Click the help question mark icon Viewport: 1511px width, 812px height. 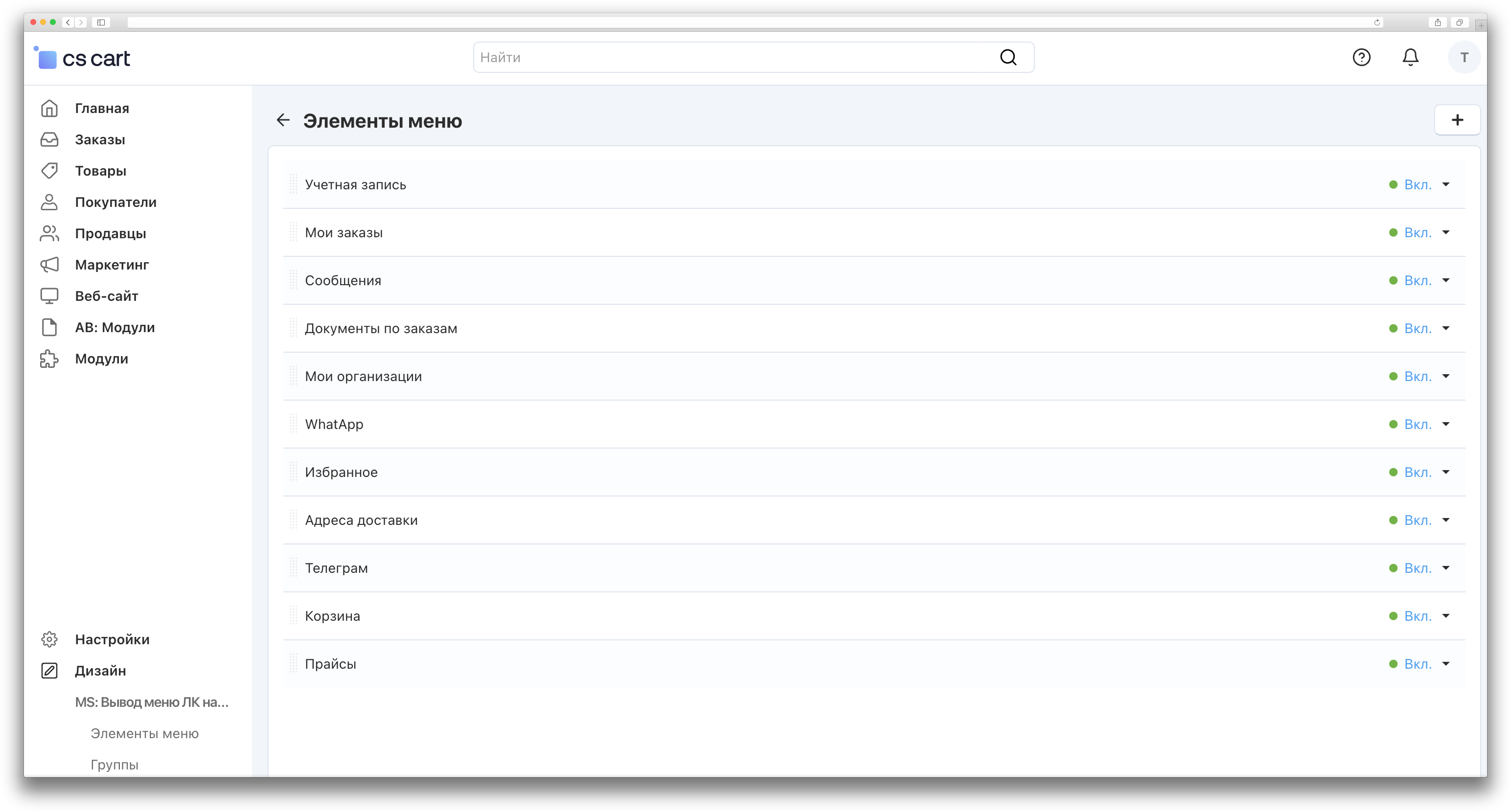click(x=1361, y=57)
